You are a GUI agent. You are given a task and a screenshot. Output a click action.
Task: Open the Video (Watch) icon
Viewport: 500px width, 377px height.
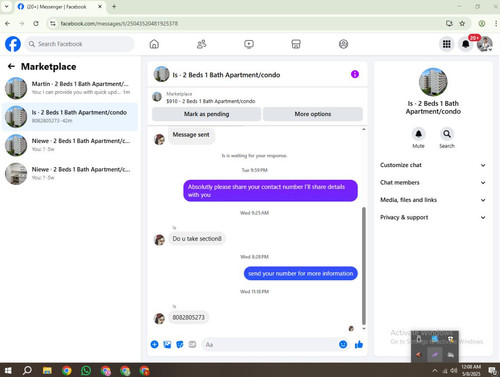click(x=249, y=44)
